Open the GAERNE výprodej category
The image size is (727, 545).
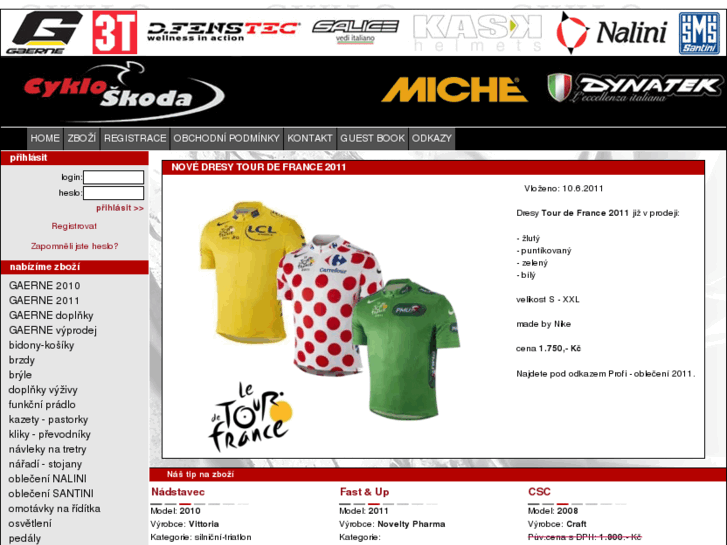(x=53, y=330)
